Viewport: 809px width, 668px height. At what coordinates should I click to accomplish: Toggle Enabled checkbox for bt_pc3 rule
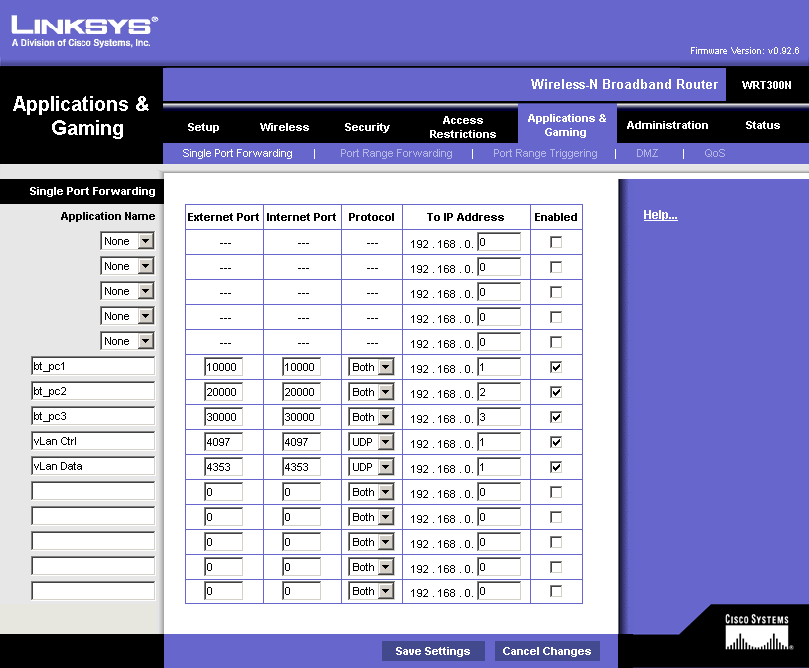(556, 417)
